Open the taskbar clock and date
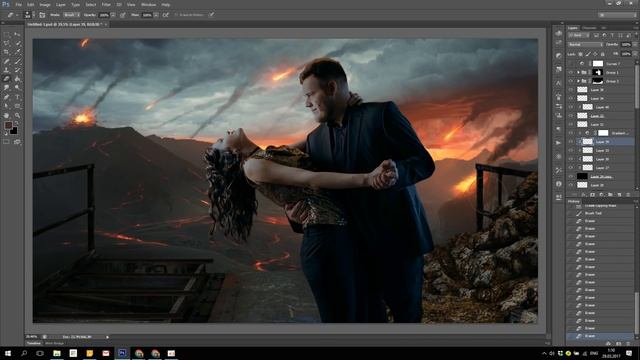Screen dimensions: 640x360 coord(611,353)
